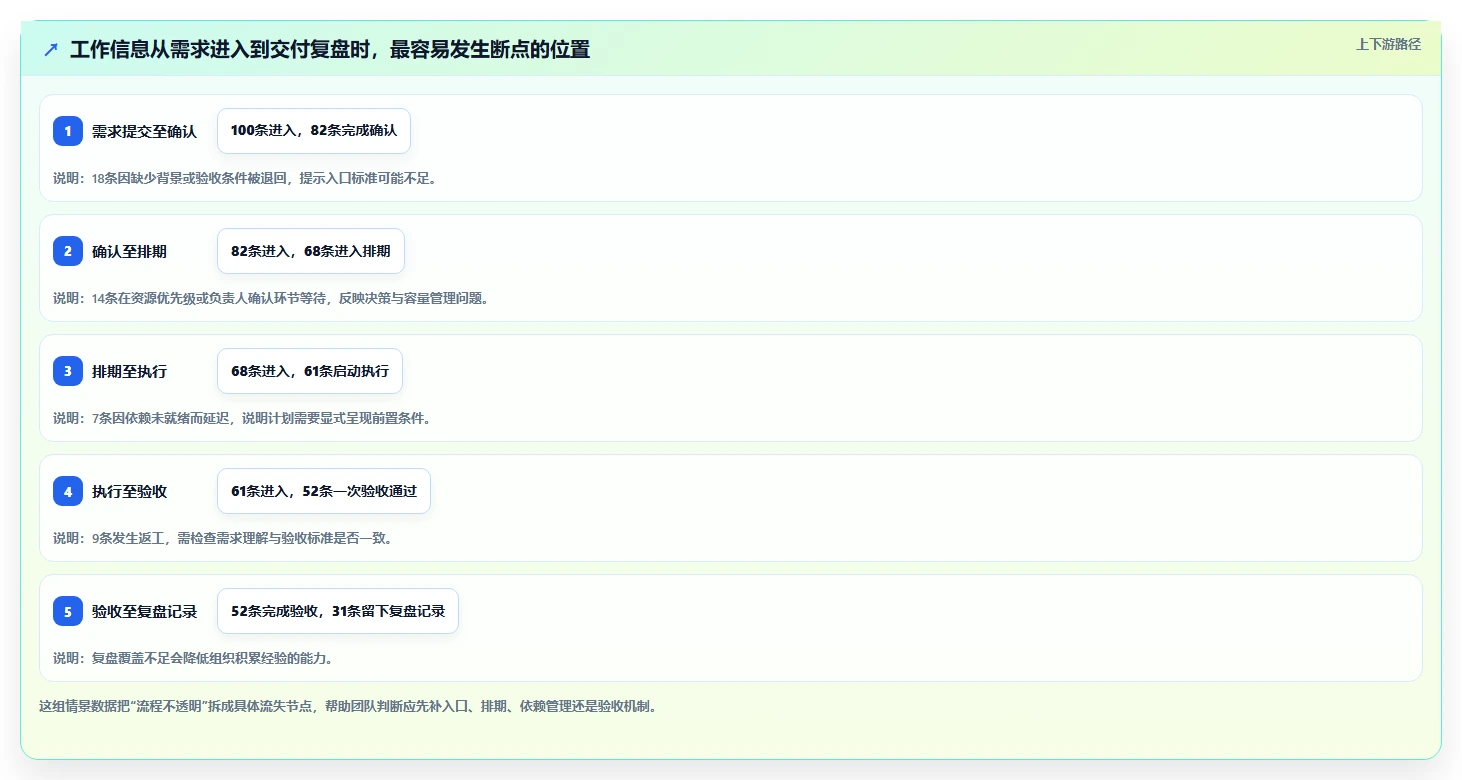Click the footer summary starting 这组情景数据

[x=348, y=706]
